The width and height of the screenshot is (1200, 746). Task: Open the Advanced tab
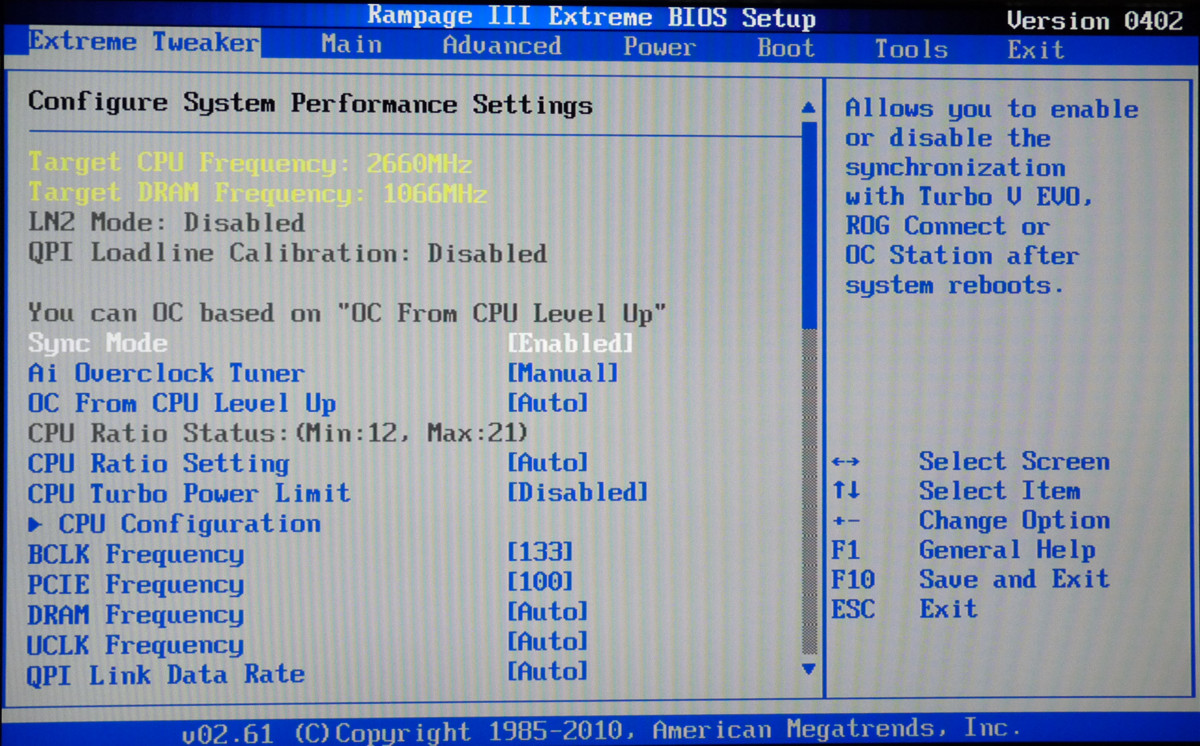pos(502,45)
